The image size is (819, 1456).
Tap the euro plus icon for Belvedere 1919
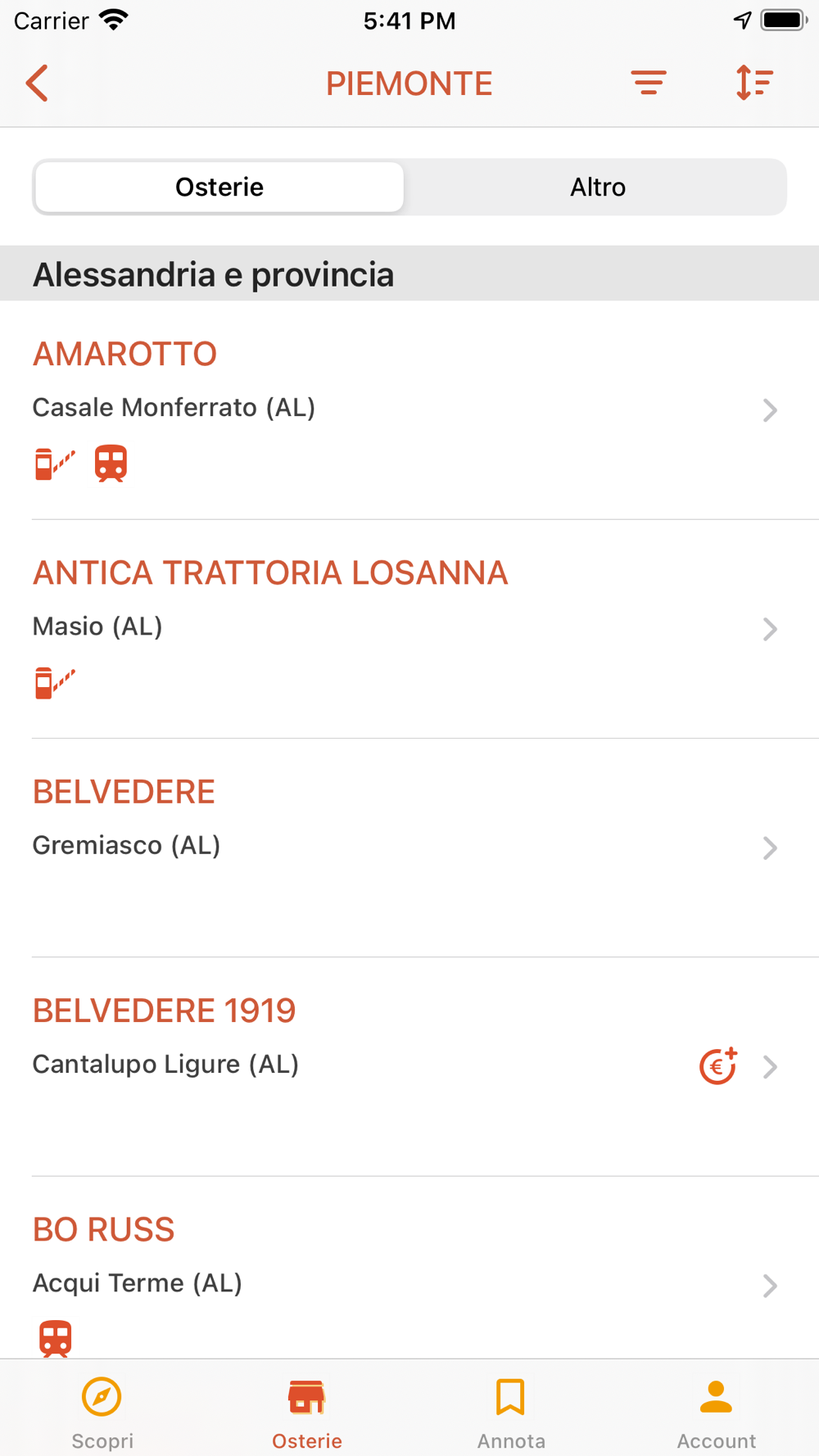(717, 1066)
